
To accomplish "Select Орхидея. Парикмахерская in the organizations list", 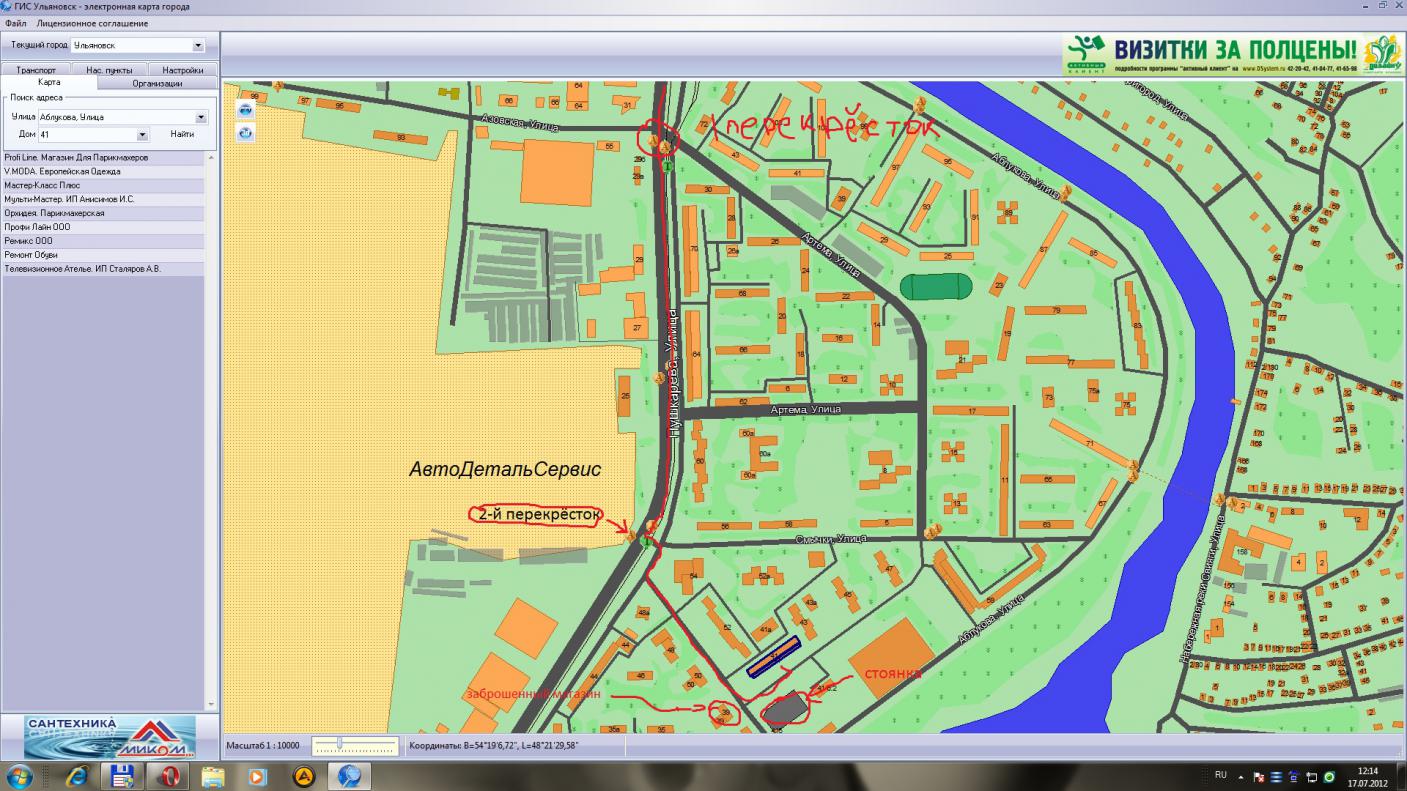I will click(x=55, y=213).
